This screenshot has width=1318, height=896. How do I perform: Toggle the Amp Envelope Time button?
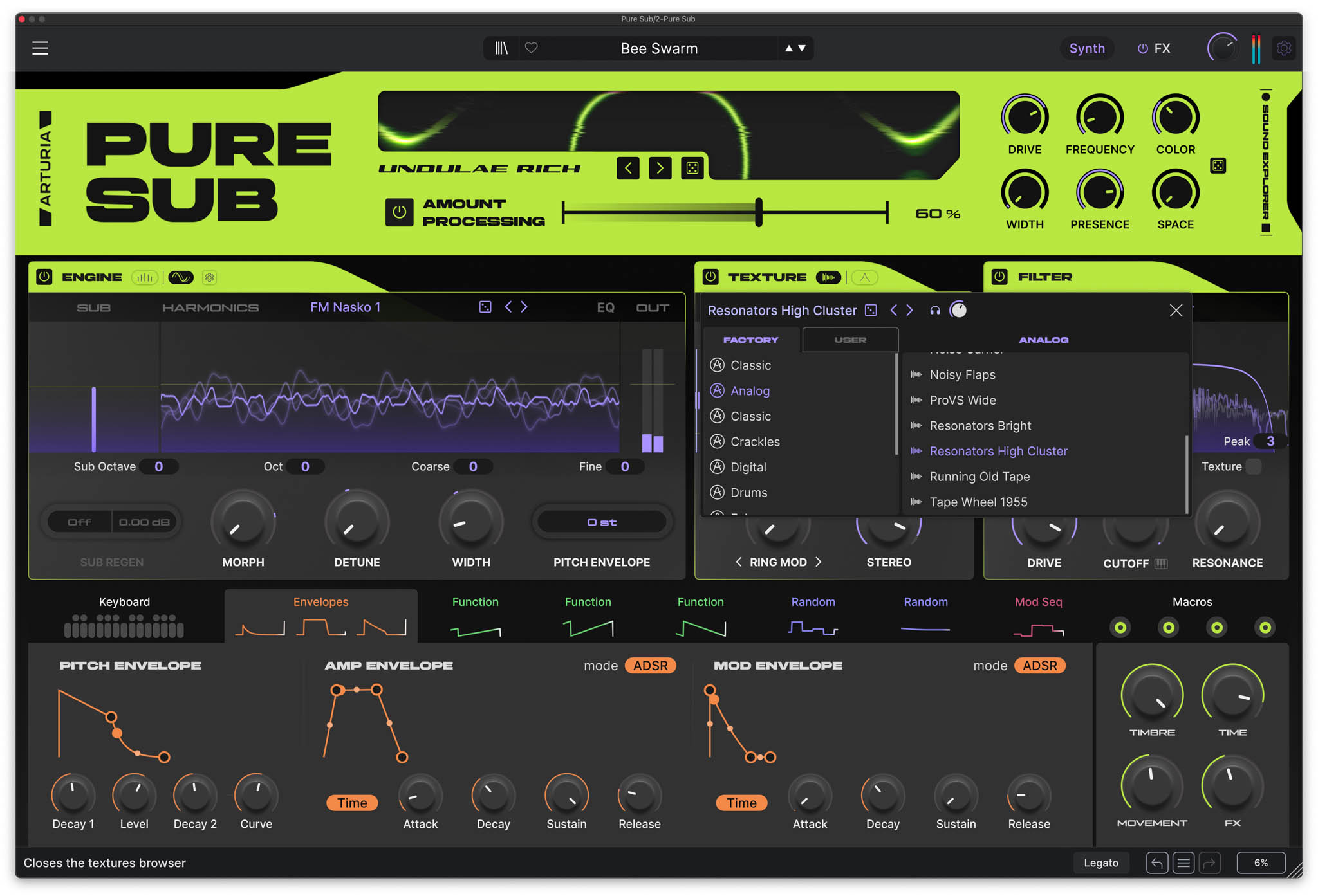[352, 803]
